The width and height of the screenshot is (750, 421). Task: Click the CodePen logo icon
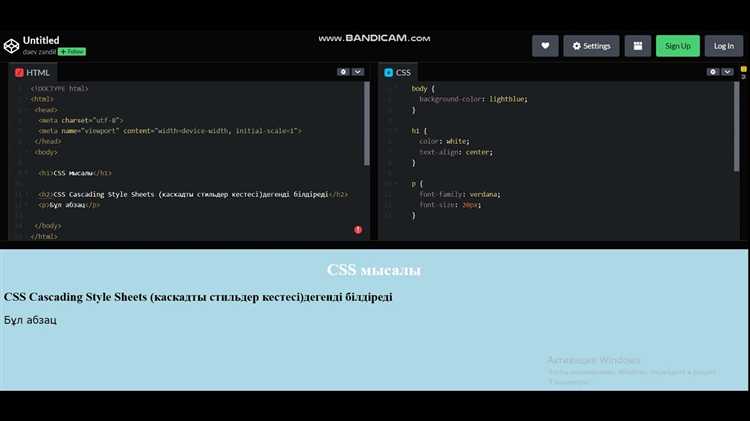point(11,45)
